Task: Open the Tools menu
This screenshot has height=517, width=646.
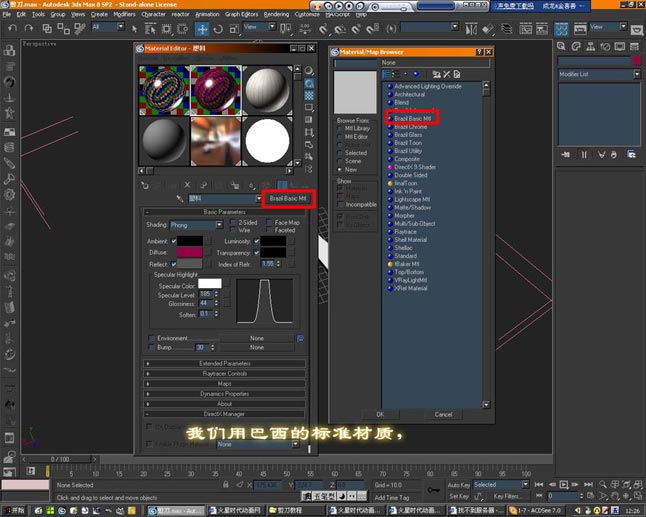Action: click(x=38, y=14)
